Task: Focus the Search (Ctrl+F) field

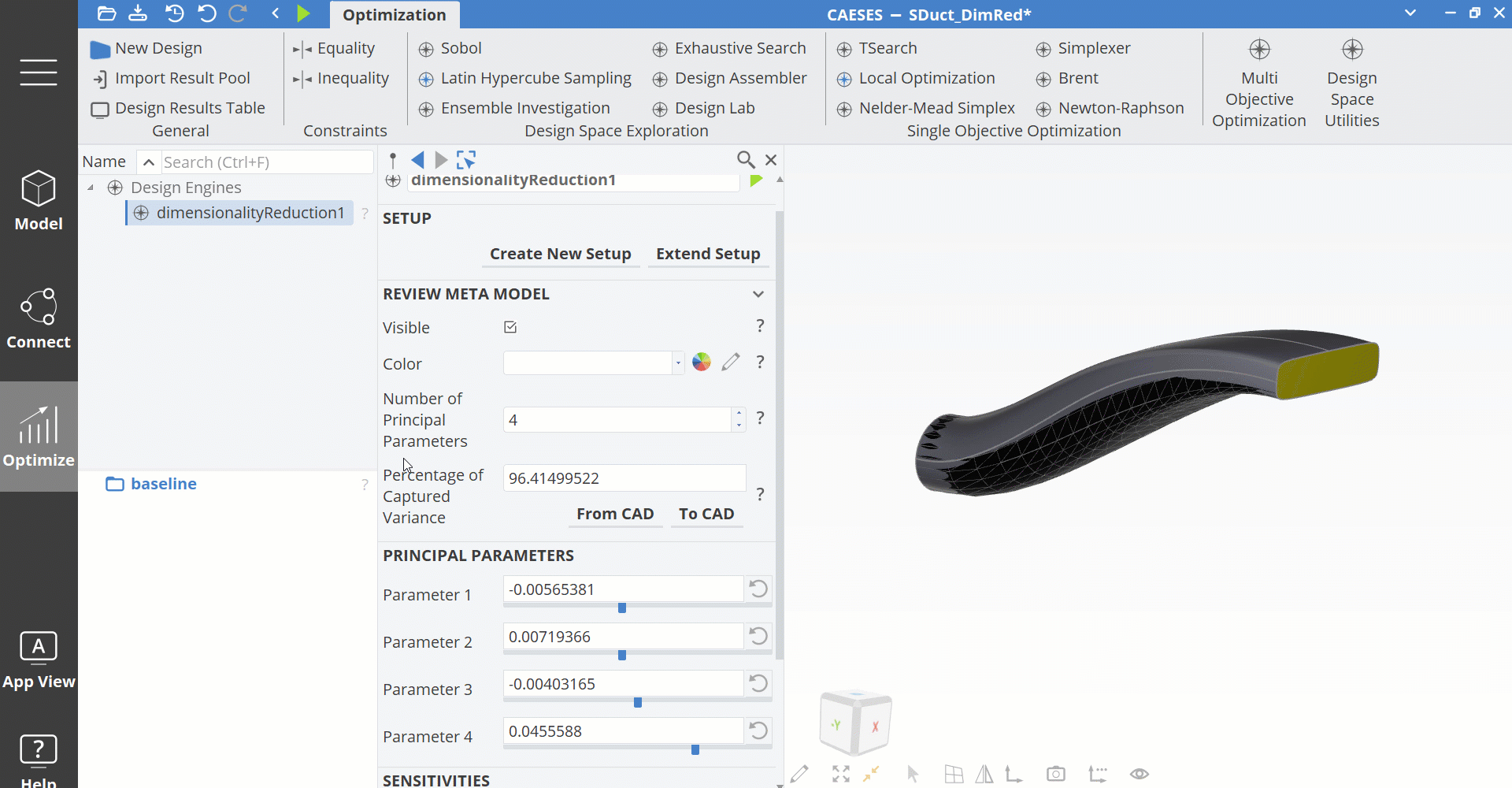Action: tap(267, 162)
